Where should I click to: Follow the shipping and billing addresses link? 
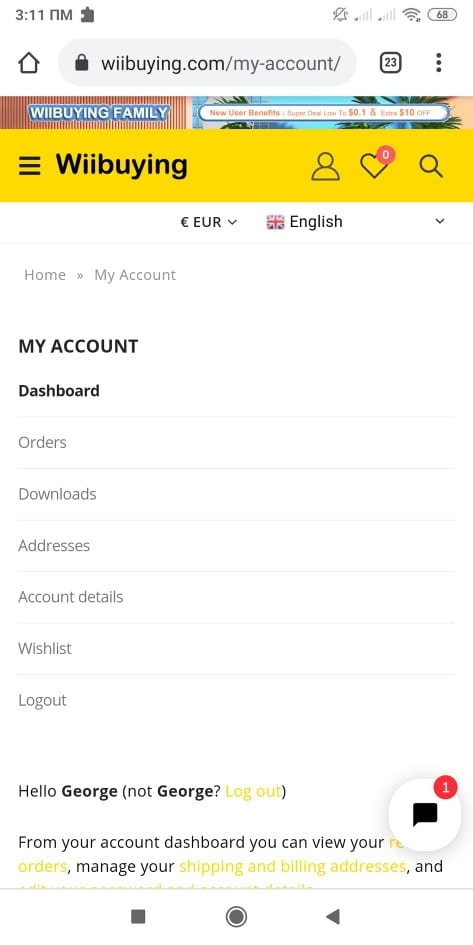click(292, 867)
